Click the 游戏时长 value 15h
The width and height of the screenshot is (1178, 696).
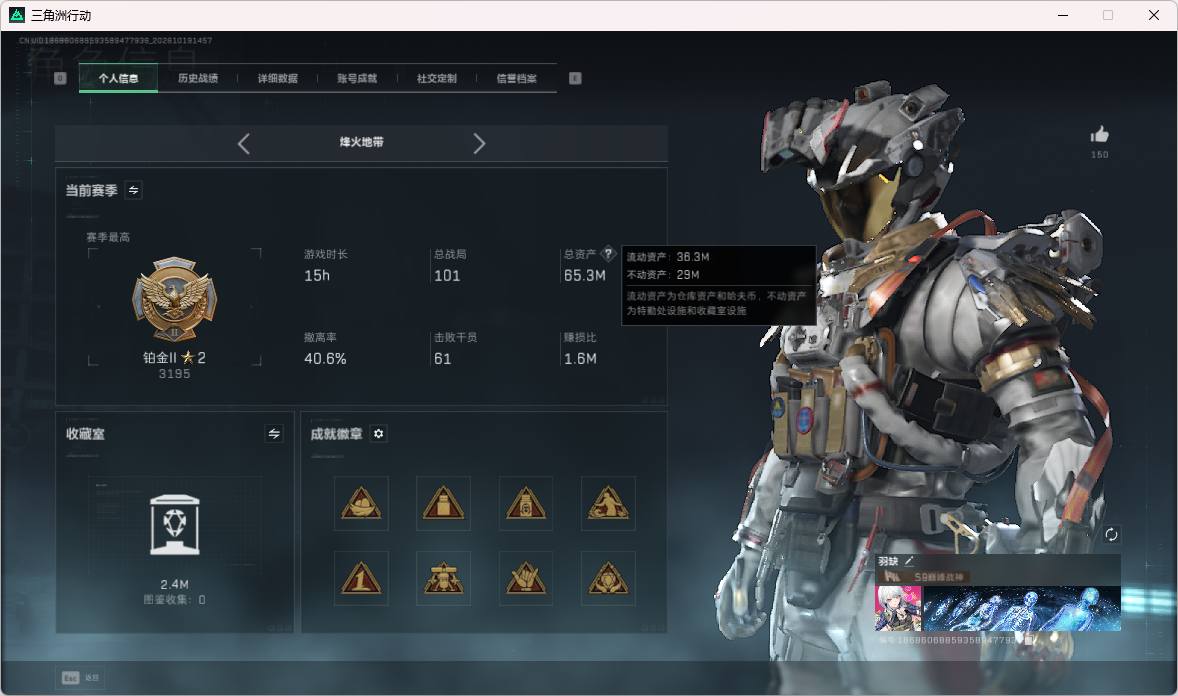(317, 276)
